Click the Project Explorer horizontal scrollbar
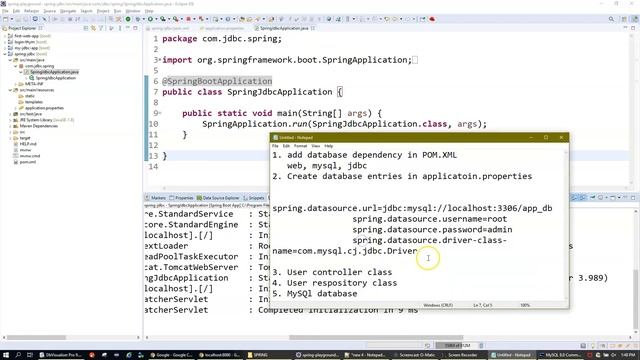Screen dimensions: 640x360 [x=36, y=338]
